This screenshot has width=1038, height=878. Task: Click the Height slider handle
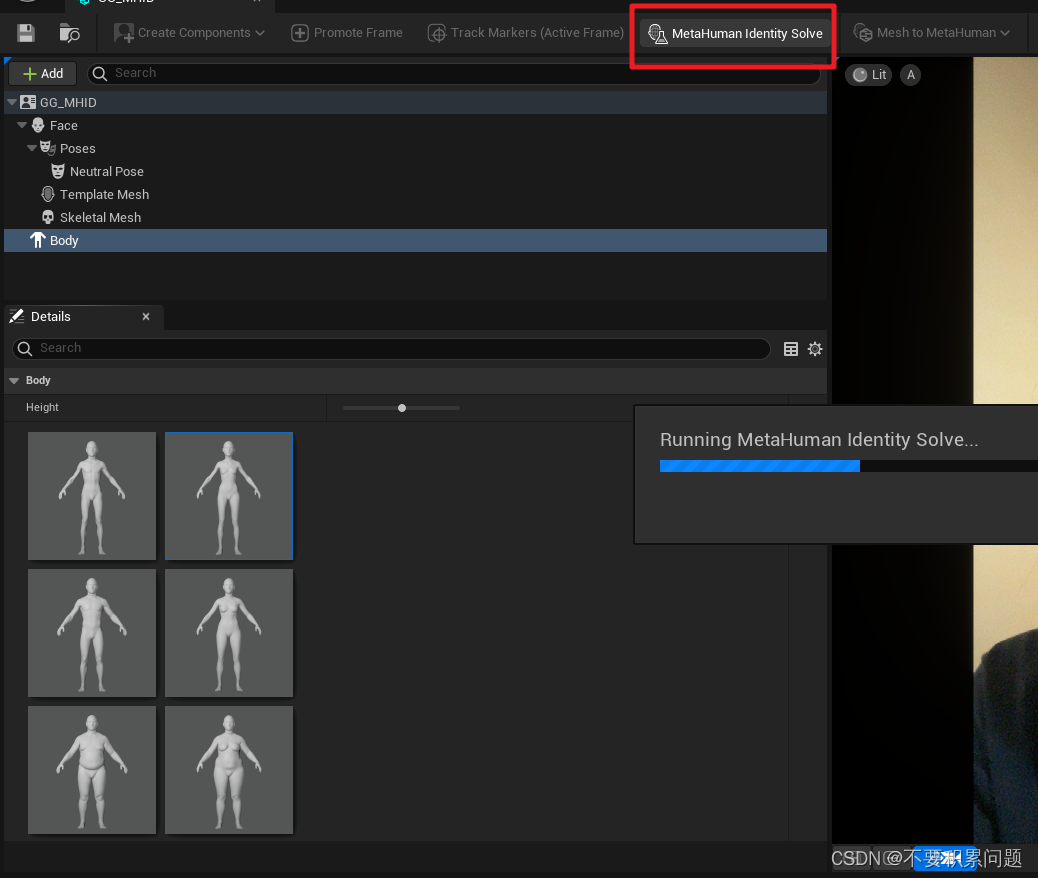coord(402,408)
